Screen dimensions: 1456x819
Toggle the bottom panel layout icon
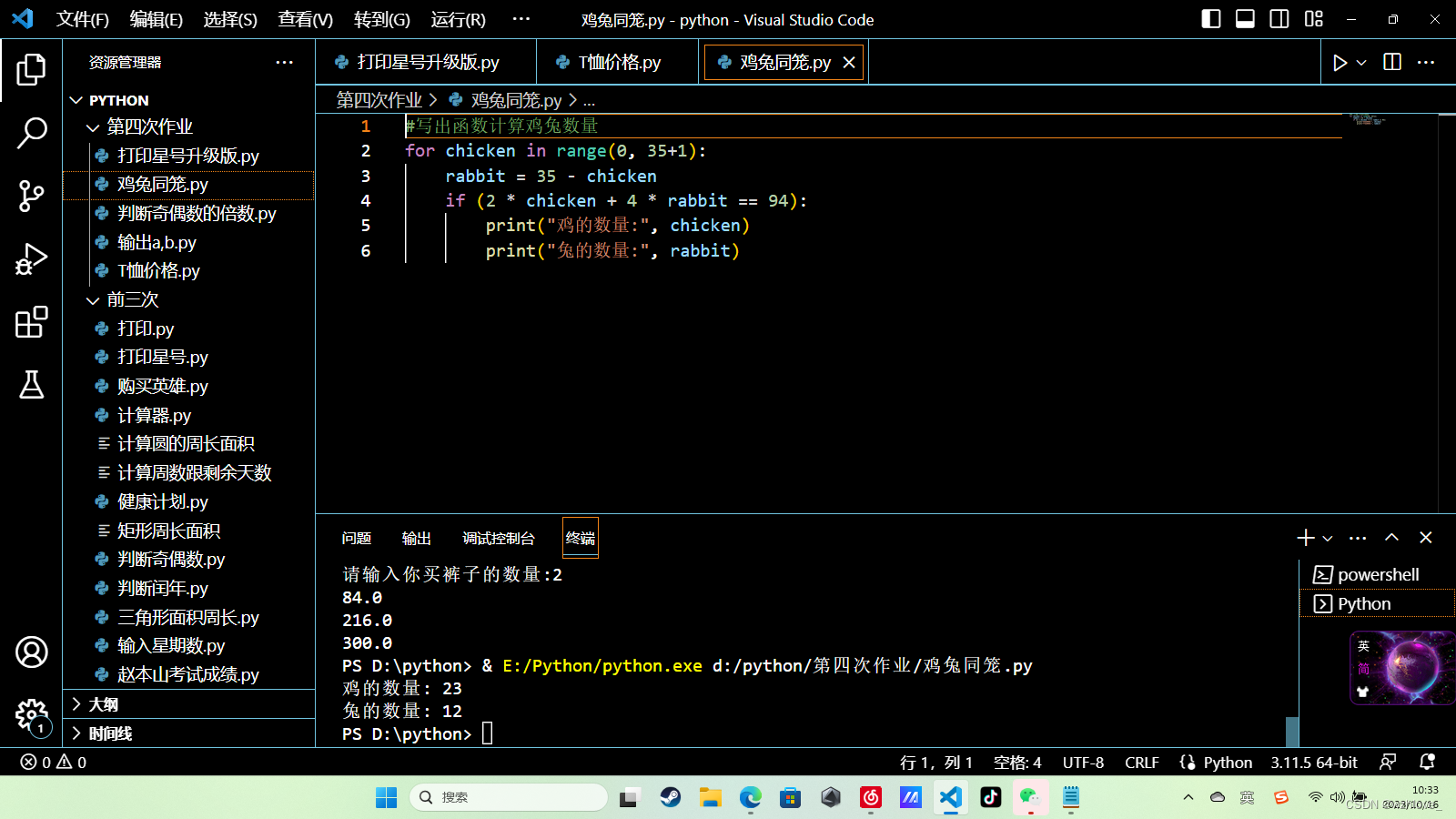pos(1245,19)
